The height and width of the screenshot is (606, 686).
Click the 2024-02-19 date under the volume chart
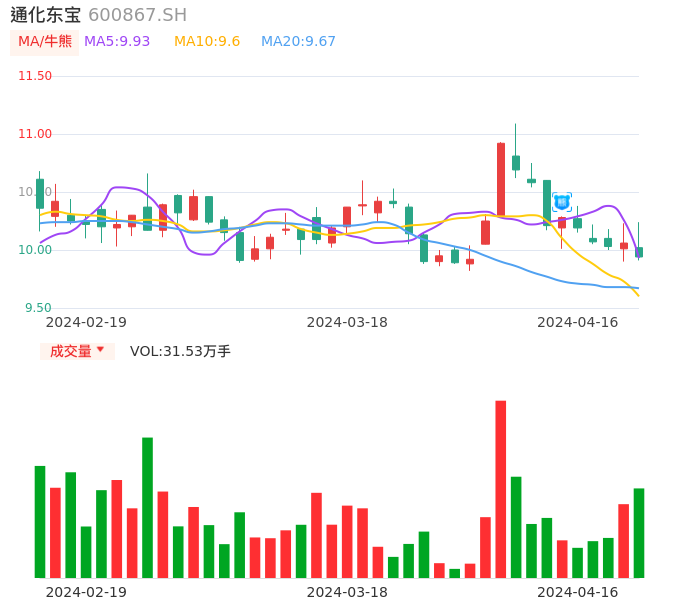(86, 592)
